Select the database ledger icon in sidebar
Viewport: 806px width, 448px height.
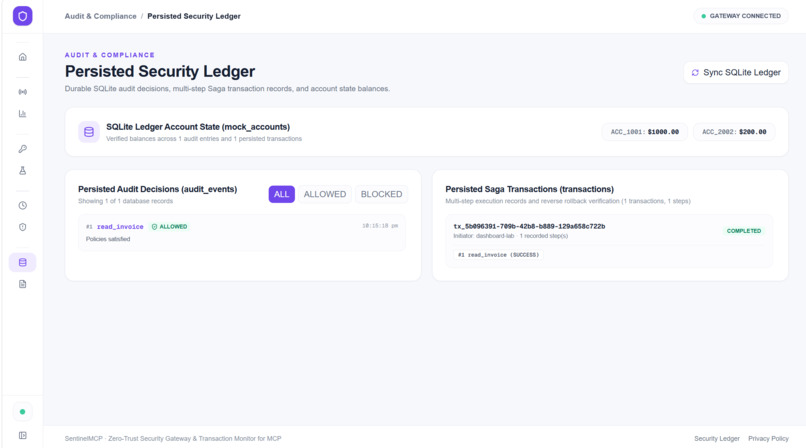tap(23, 263)
